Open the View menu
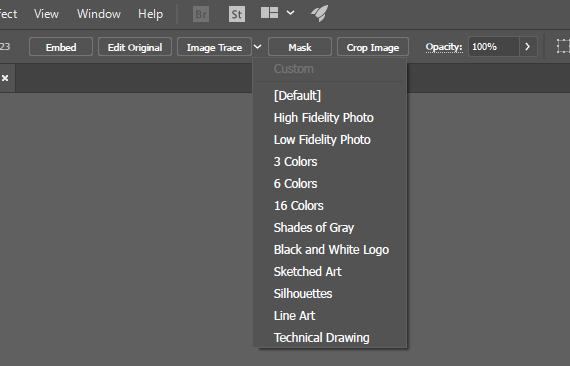Image resolution: width=570 pixels, height=366 pixels. pos(46,14)
